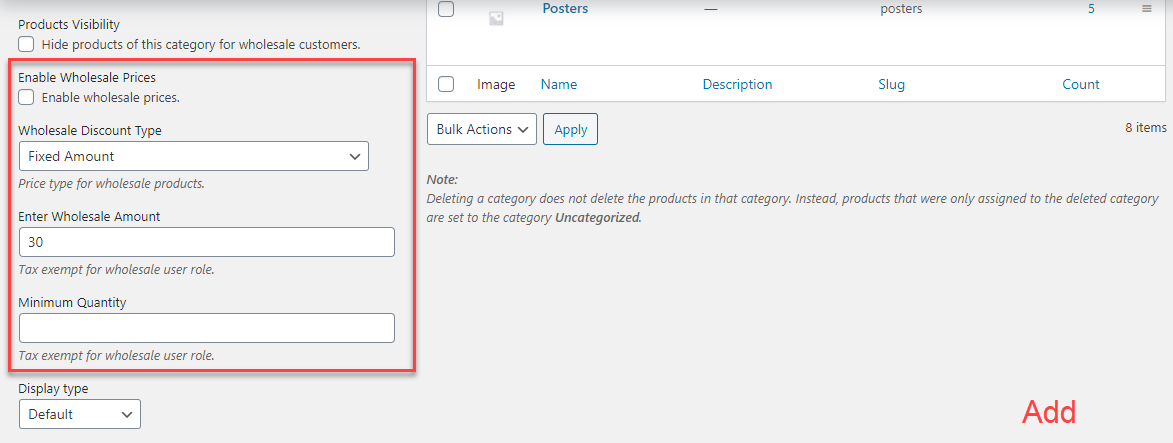1173x443 pixels.
Task: Click the Image column footer label
Action: (496, 85)
